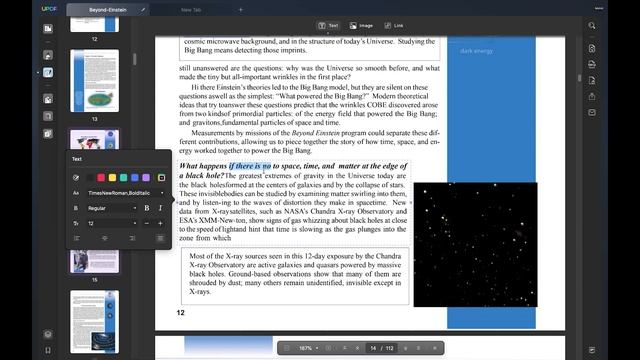Open the Page Tools icon in left sidebar

48,134
